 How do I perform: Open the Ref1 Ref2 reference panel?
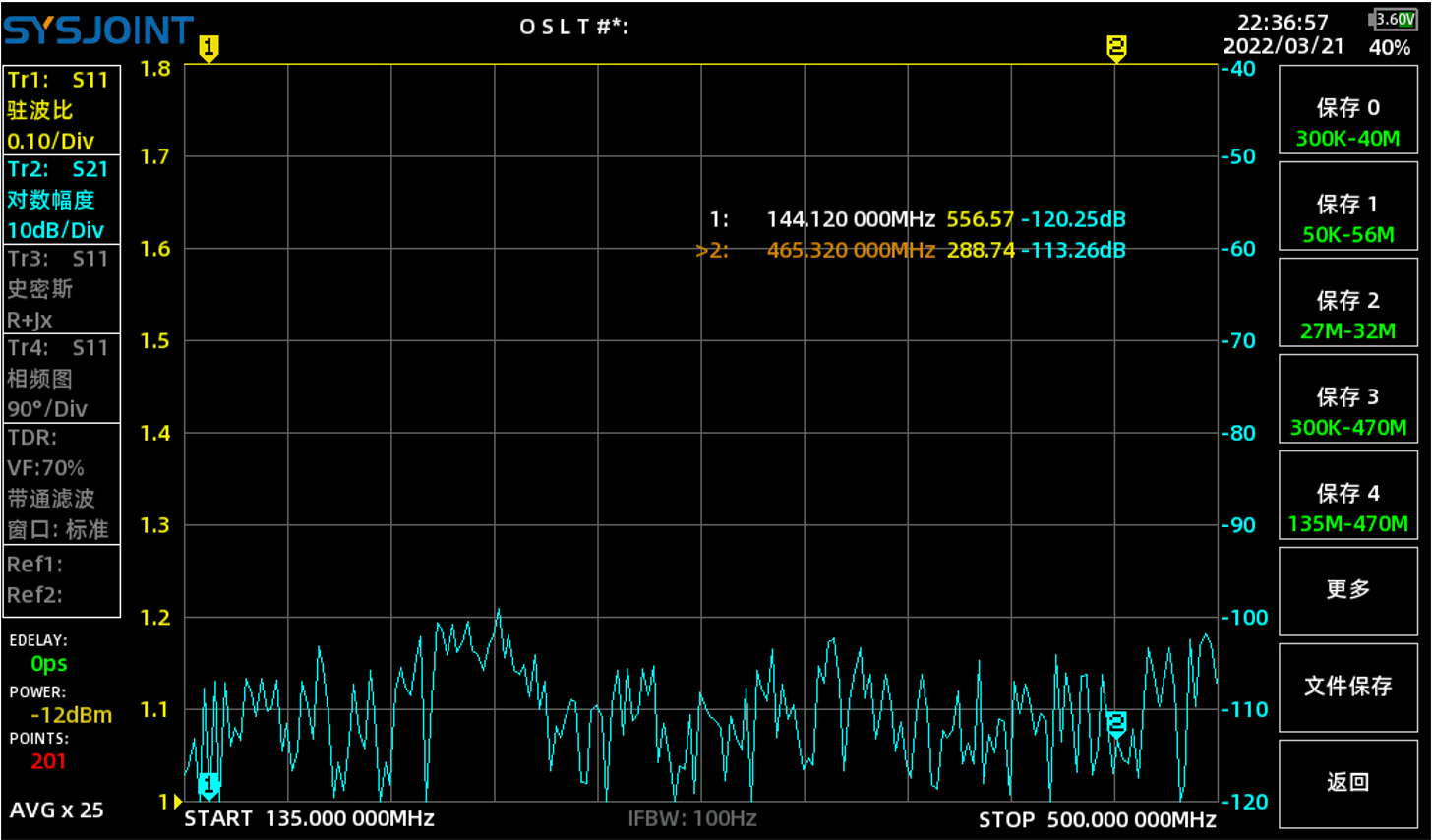[x=62, y=580]
